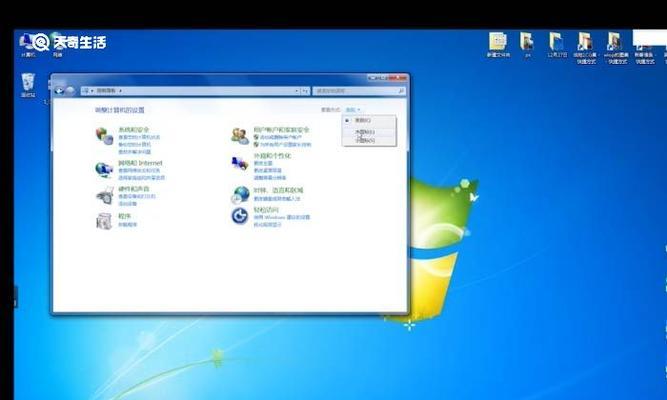Select the Small icons view option
Screen dimensions: 667x400
pos(364,141)
